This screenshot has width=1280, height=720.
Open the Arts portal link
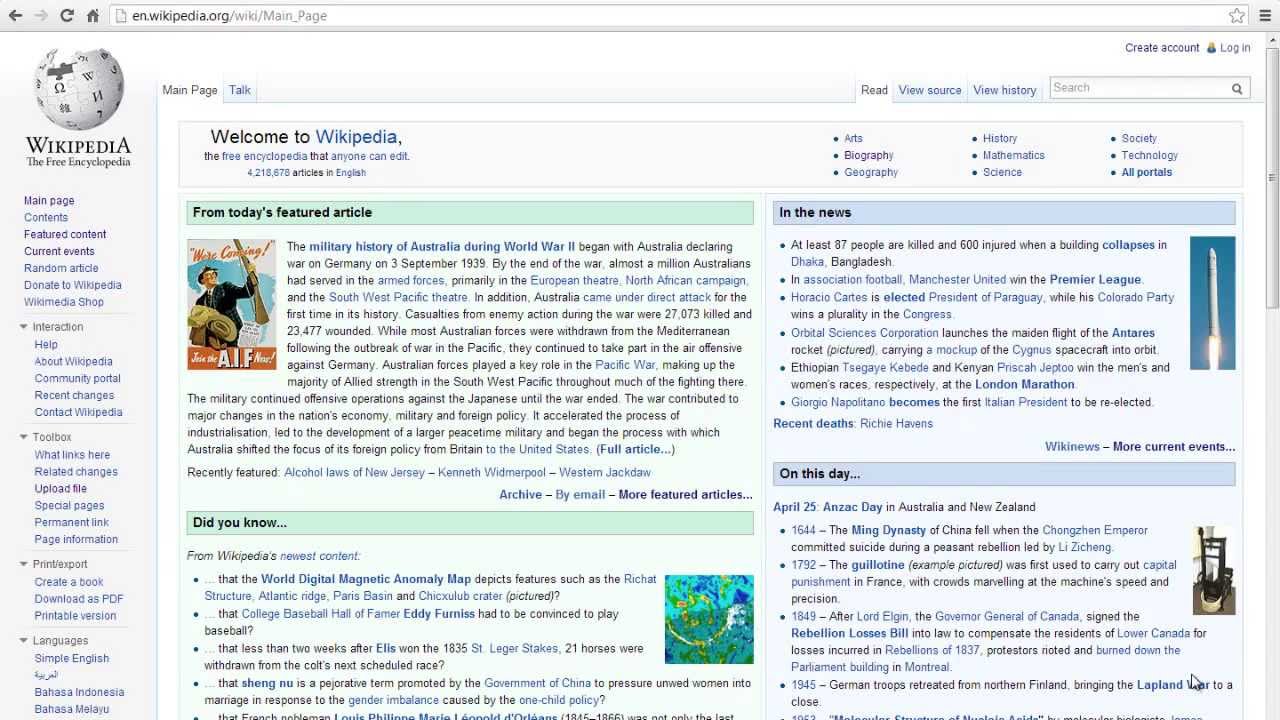point(853,139)
